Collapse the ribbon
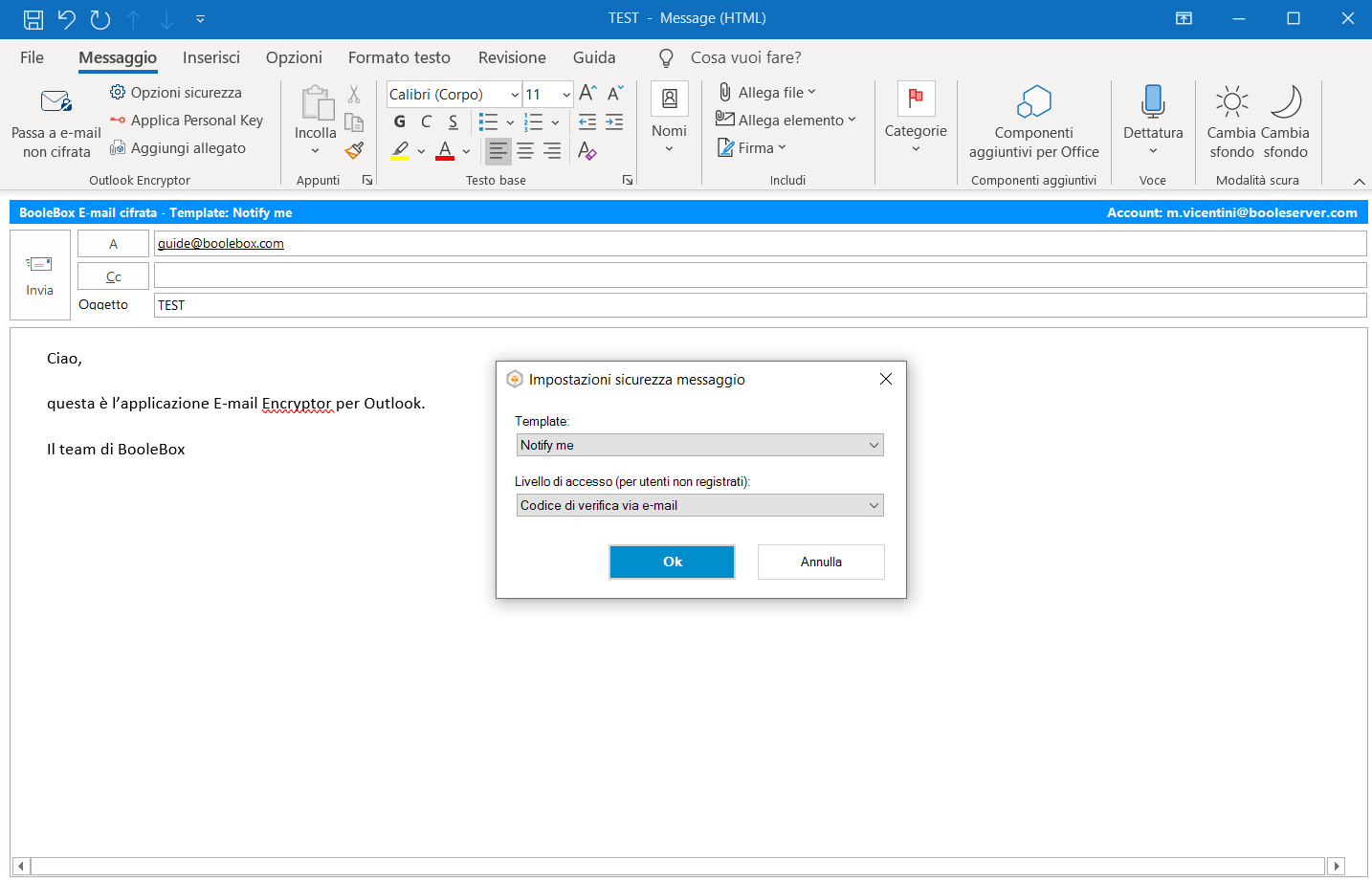The height and width of the screenshot is (882, 1372). (1359, 182)
